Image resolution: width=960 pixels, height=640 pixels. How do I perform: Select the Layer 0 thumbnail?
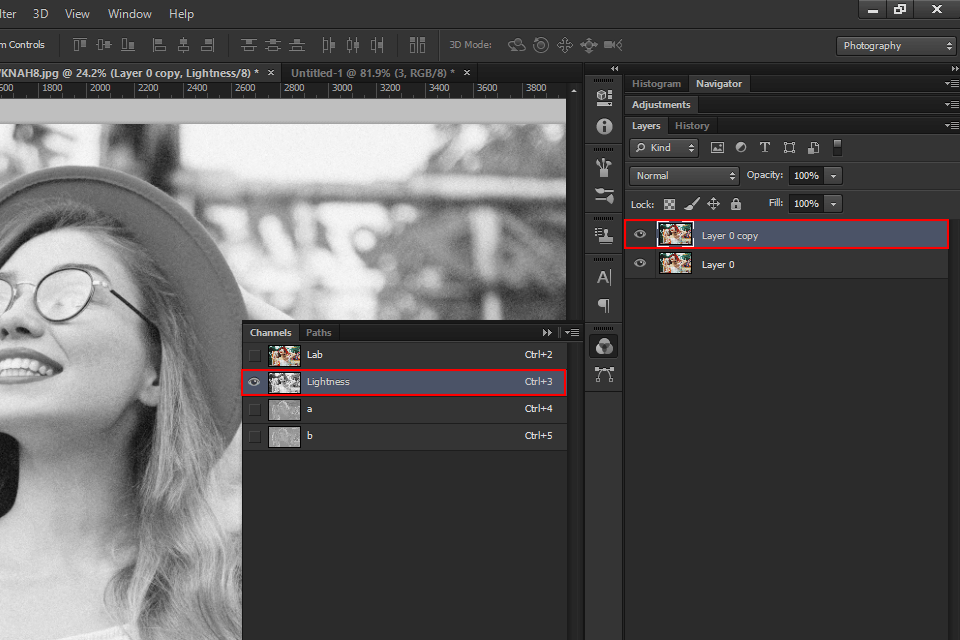point(675,264)
